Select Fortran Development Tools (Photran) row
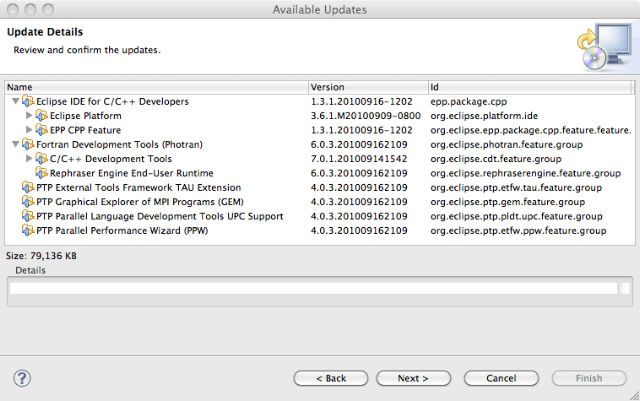Viewport: 640px width, 401px height. (x=320, y=144)
